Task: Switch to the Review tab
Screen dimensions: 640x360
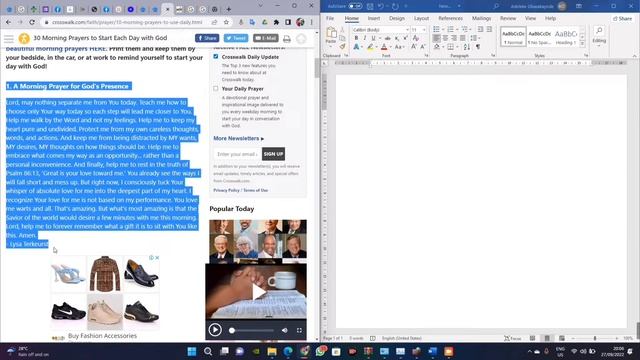Action: pos(508,18)
